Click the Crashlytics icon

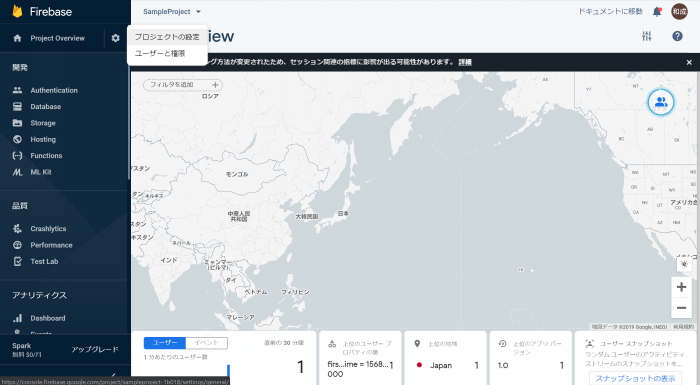17,229
